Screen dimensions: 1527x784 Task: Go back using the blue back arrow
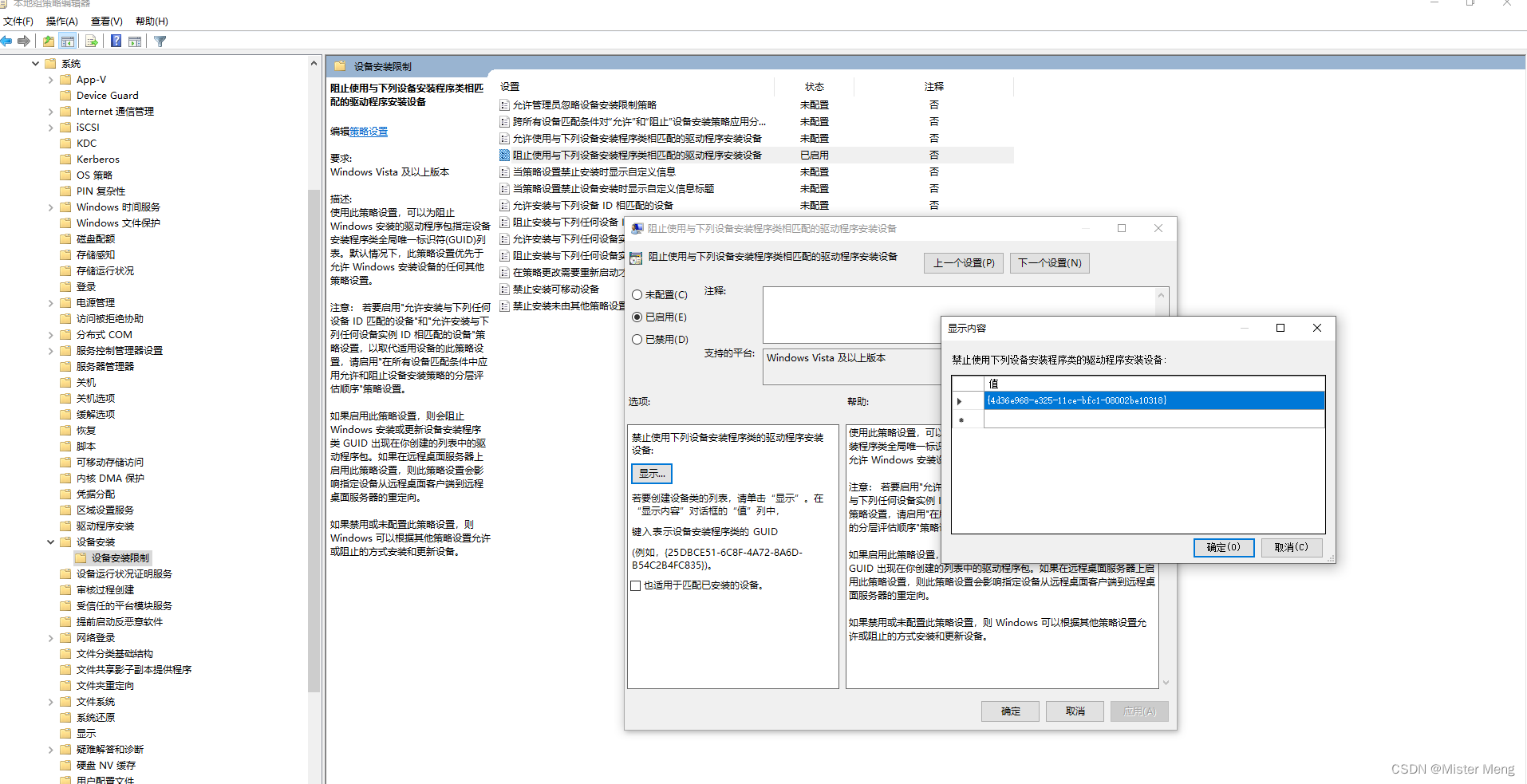6,41
